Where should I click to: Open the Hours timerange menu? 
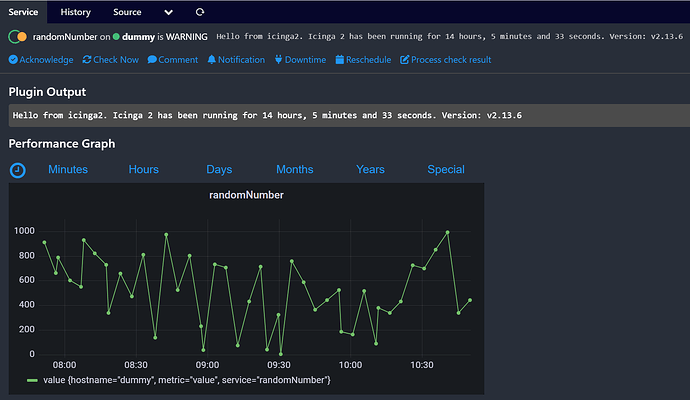click(143, 169)
